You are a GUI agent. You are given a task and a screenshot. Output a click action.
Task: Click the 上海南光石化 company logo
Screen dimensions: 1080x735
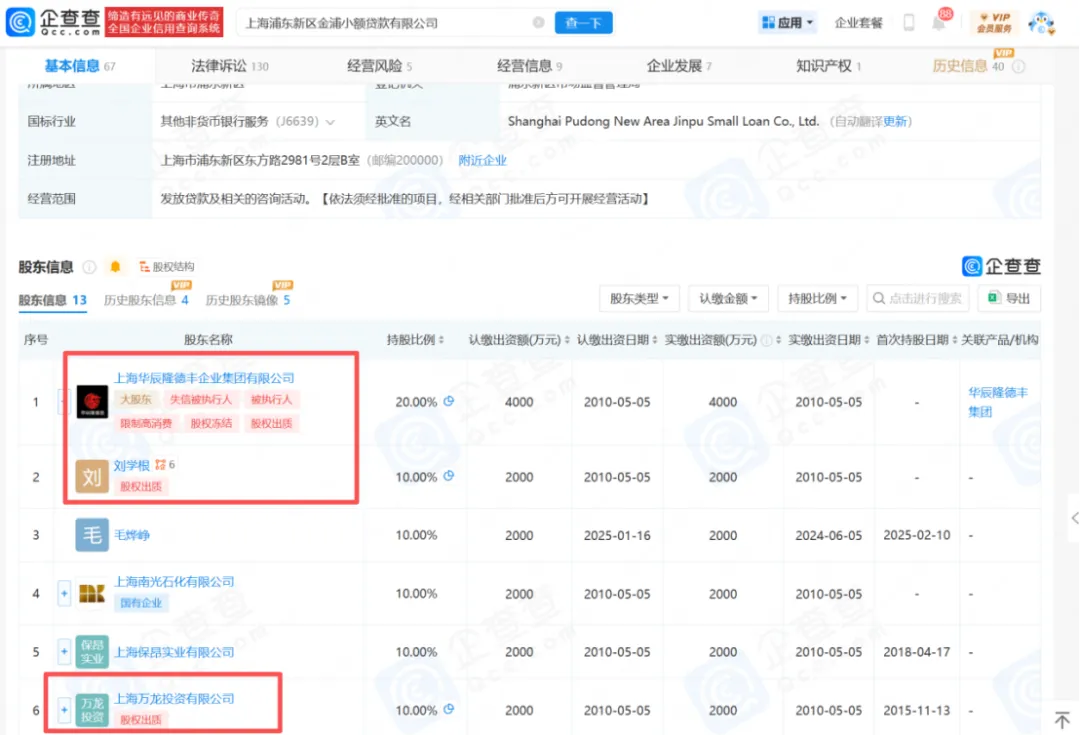[92, 593]
